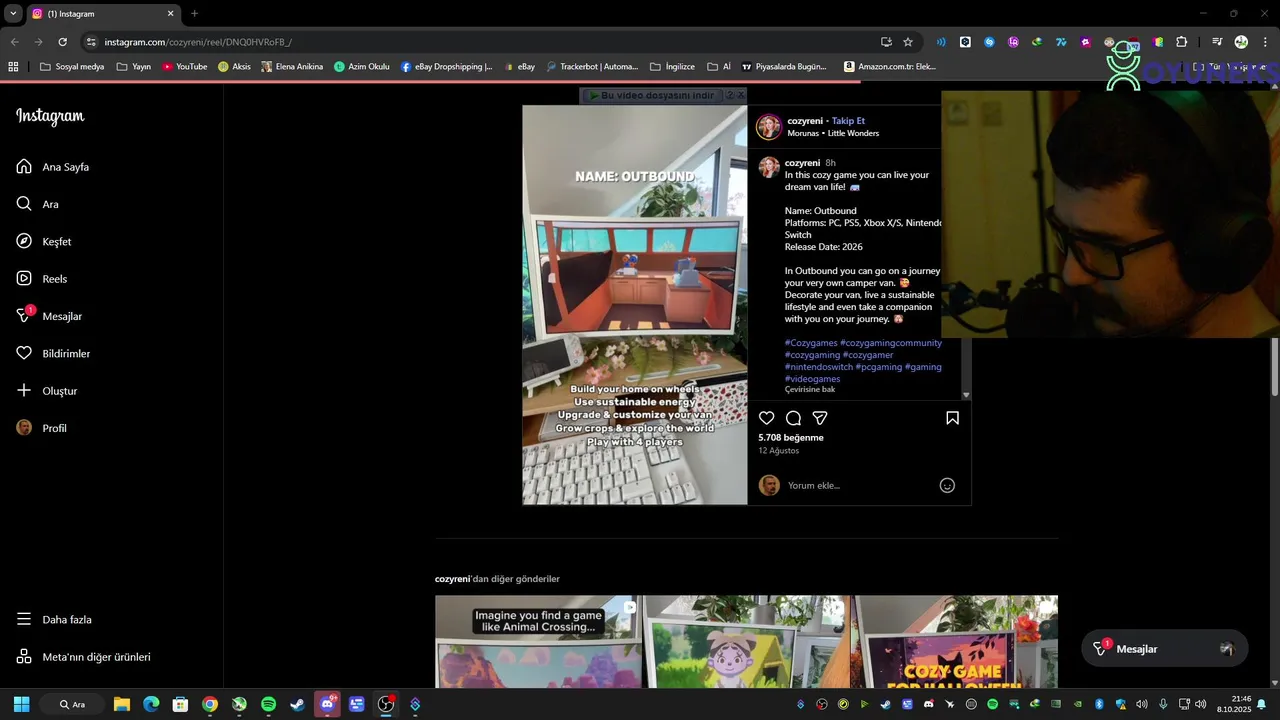Open the Piyasalarda Bugün bookmark
1280x720 pixels.
click(783, 67)
